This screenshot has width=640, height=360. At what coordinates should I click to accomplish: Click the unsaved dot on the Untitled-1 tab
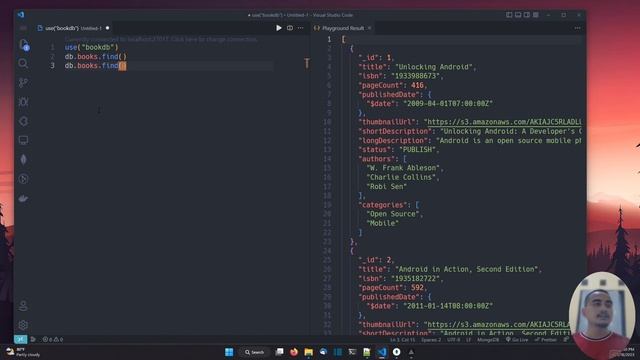tap(107, 28)
